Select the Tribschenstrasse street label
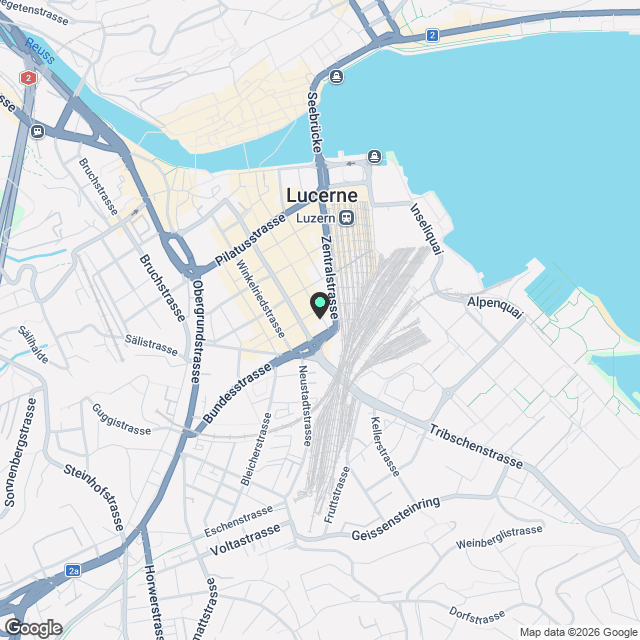The height and width of the screenshot is (640, 640). click(476, 447)
